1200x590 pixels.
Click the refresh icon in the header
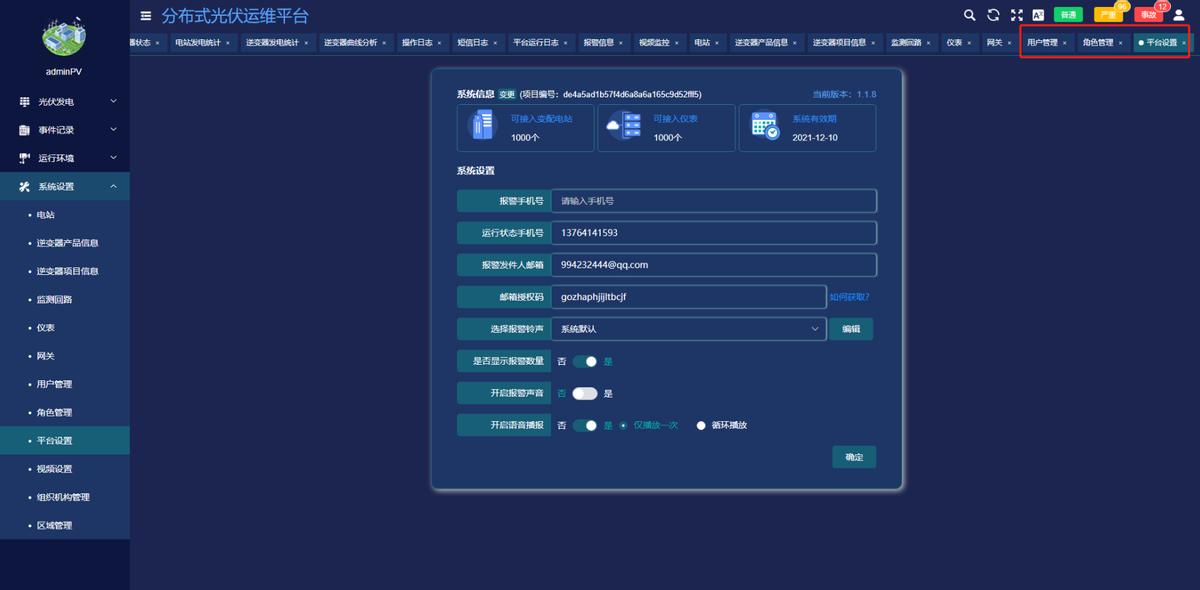coord(993,15)
